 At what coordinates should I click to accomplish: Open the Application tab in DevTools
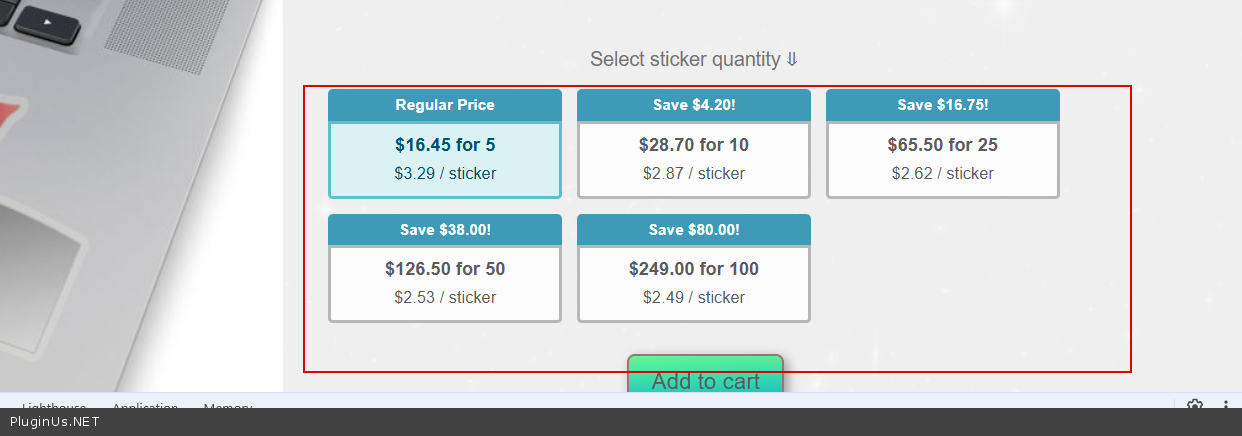point(145,404)
